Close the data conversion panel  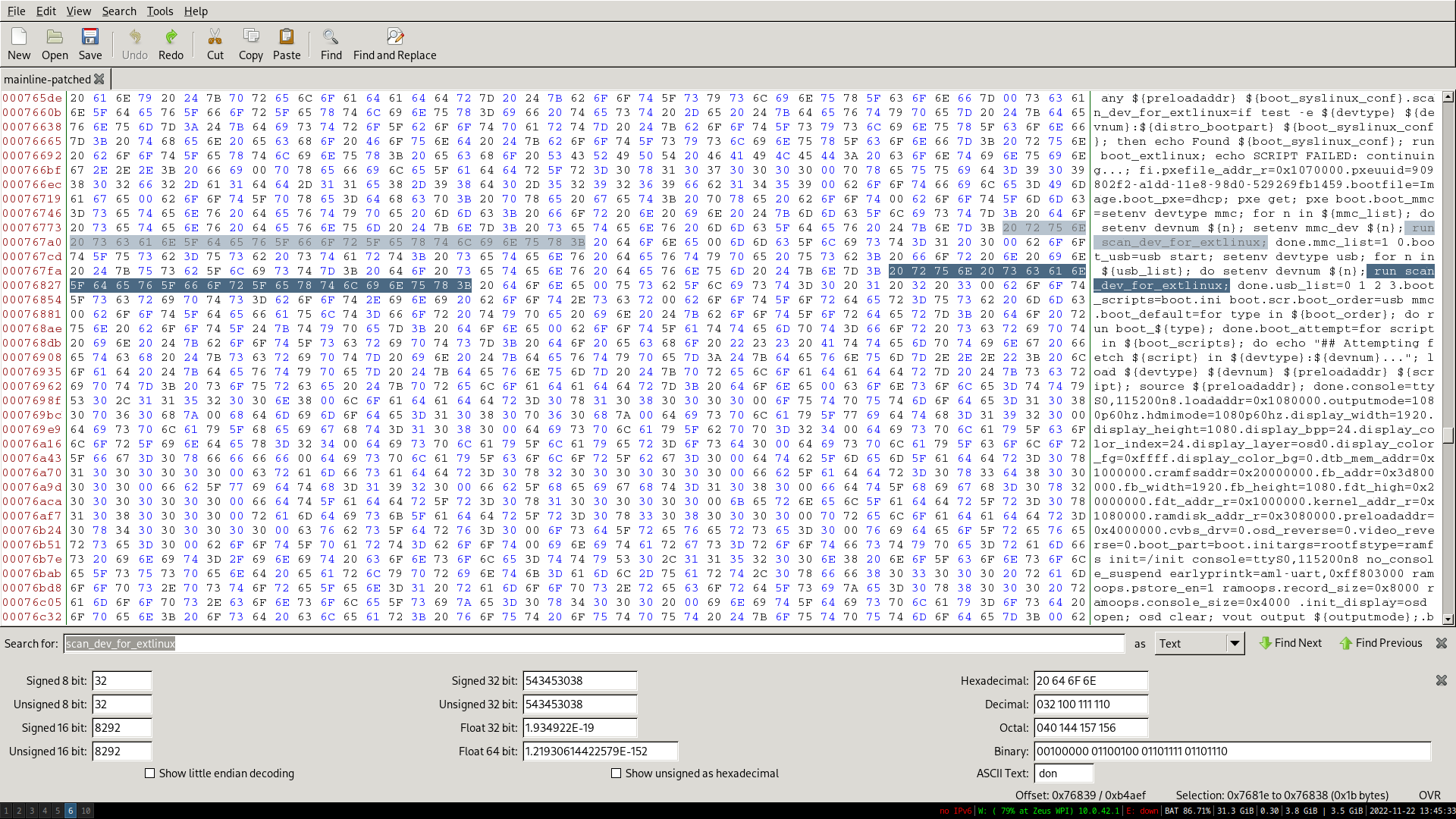(x=1442, y=681)
